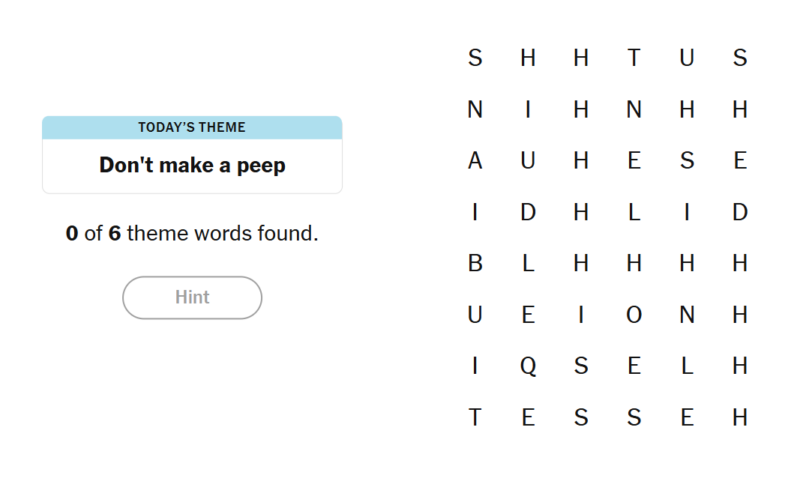
Task: Select the letter A in the grid
Action: (475, 161)
